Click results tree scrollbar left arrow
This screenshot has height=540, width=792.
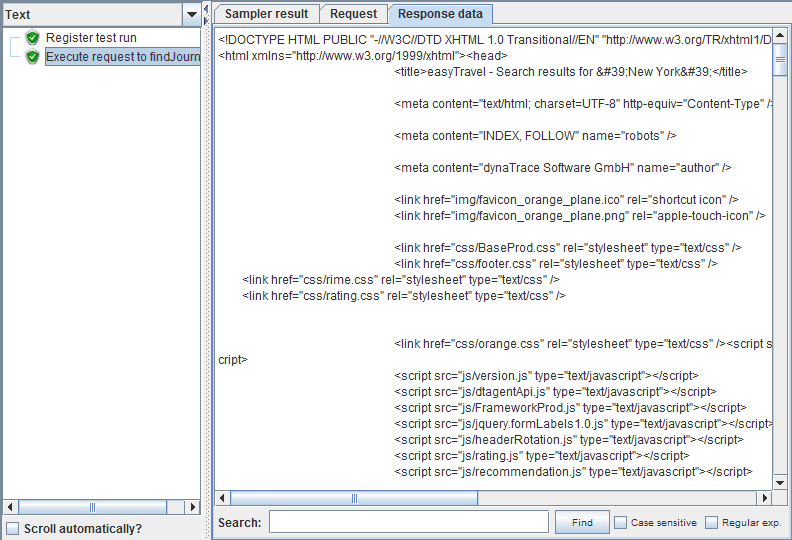10,507
